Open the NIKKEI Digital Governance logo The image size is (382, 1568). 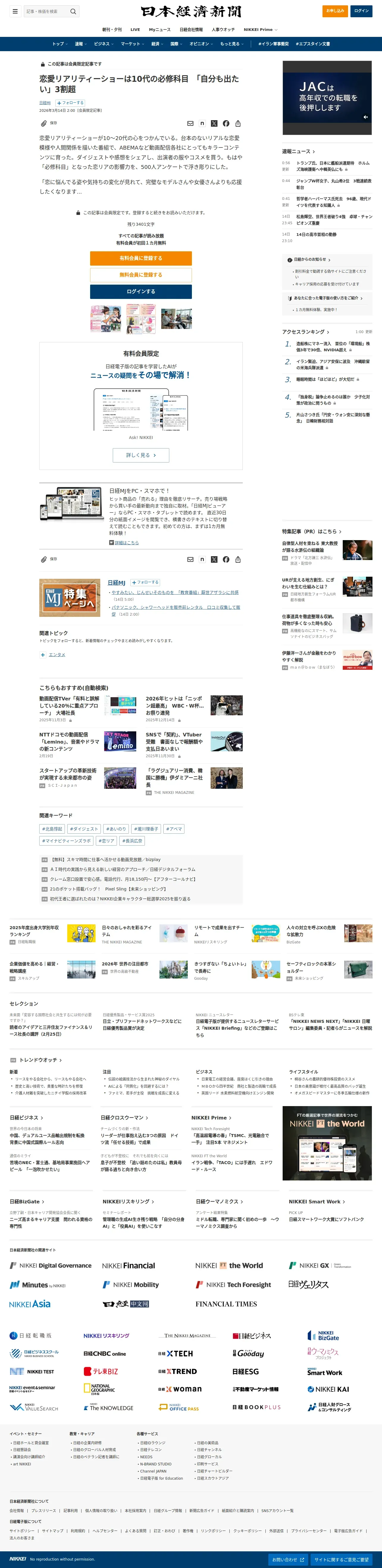[51, 1266]
